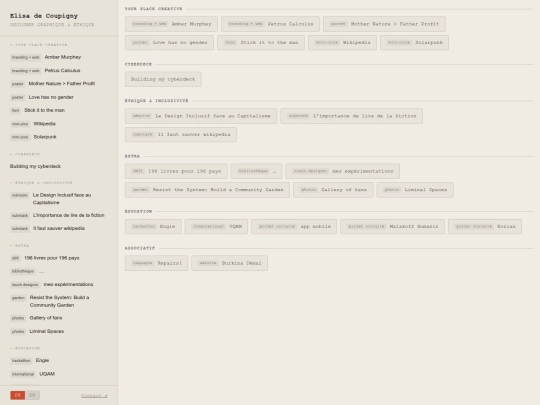Open the 196 livres pour 196 pays card

(x=176, y=171)
